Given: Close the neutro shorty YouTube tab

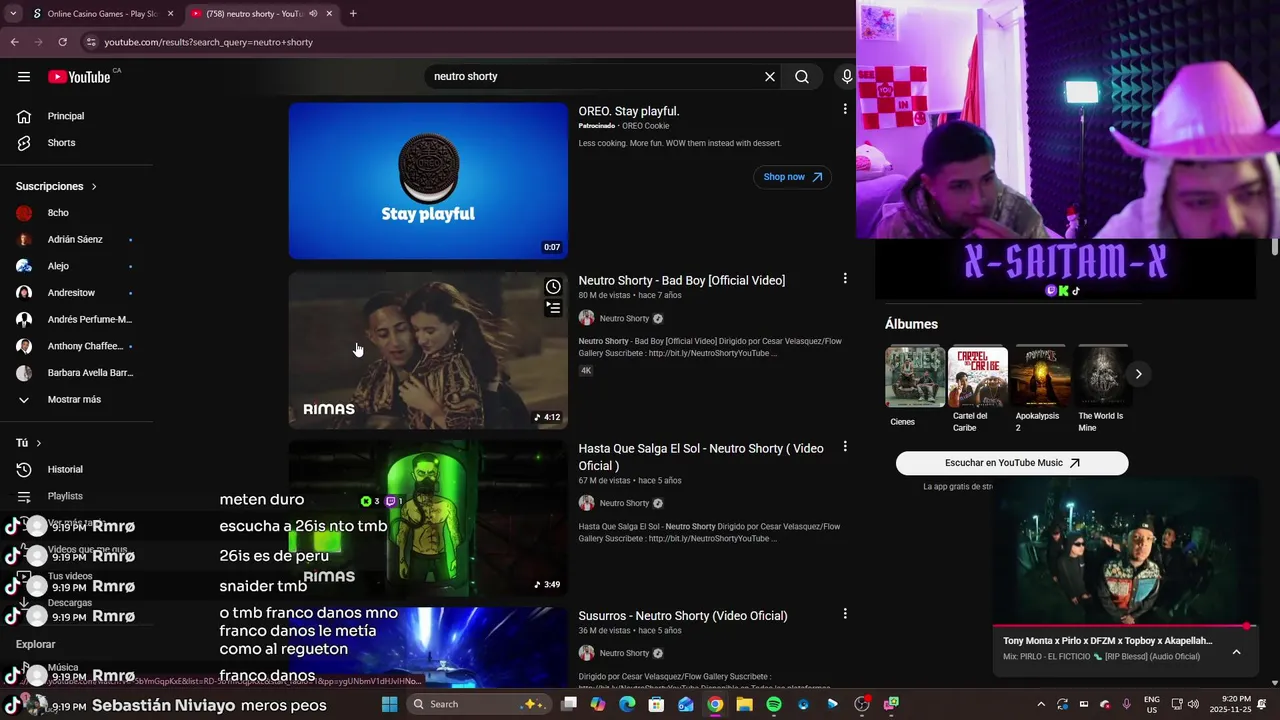Looking at the screenshot, I should (x=330, y=14).
